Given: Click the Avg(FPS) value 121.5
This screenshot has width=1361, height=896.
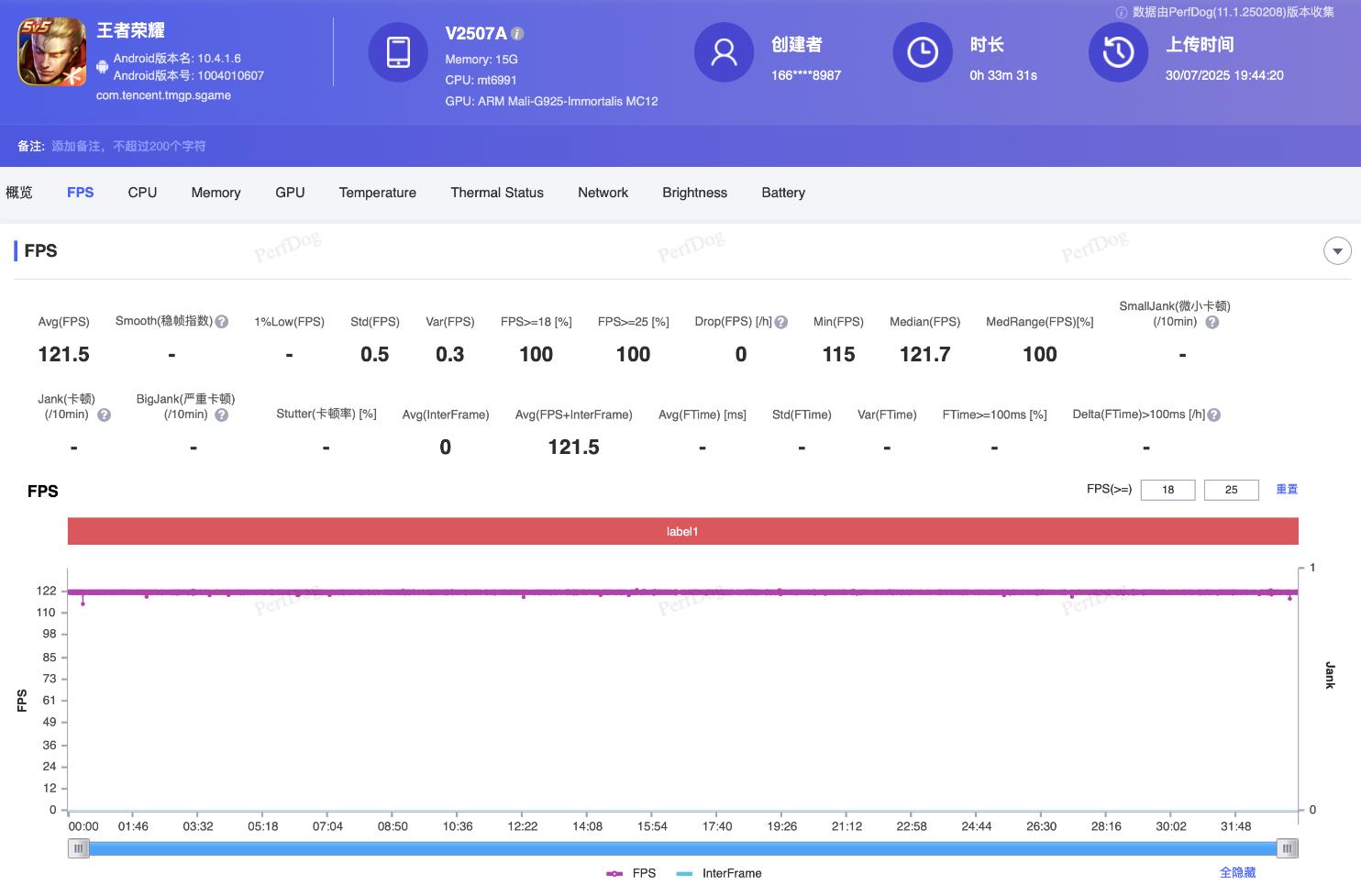Looking at the screenshot, I should point(63,354).
